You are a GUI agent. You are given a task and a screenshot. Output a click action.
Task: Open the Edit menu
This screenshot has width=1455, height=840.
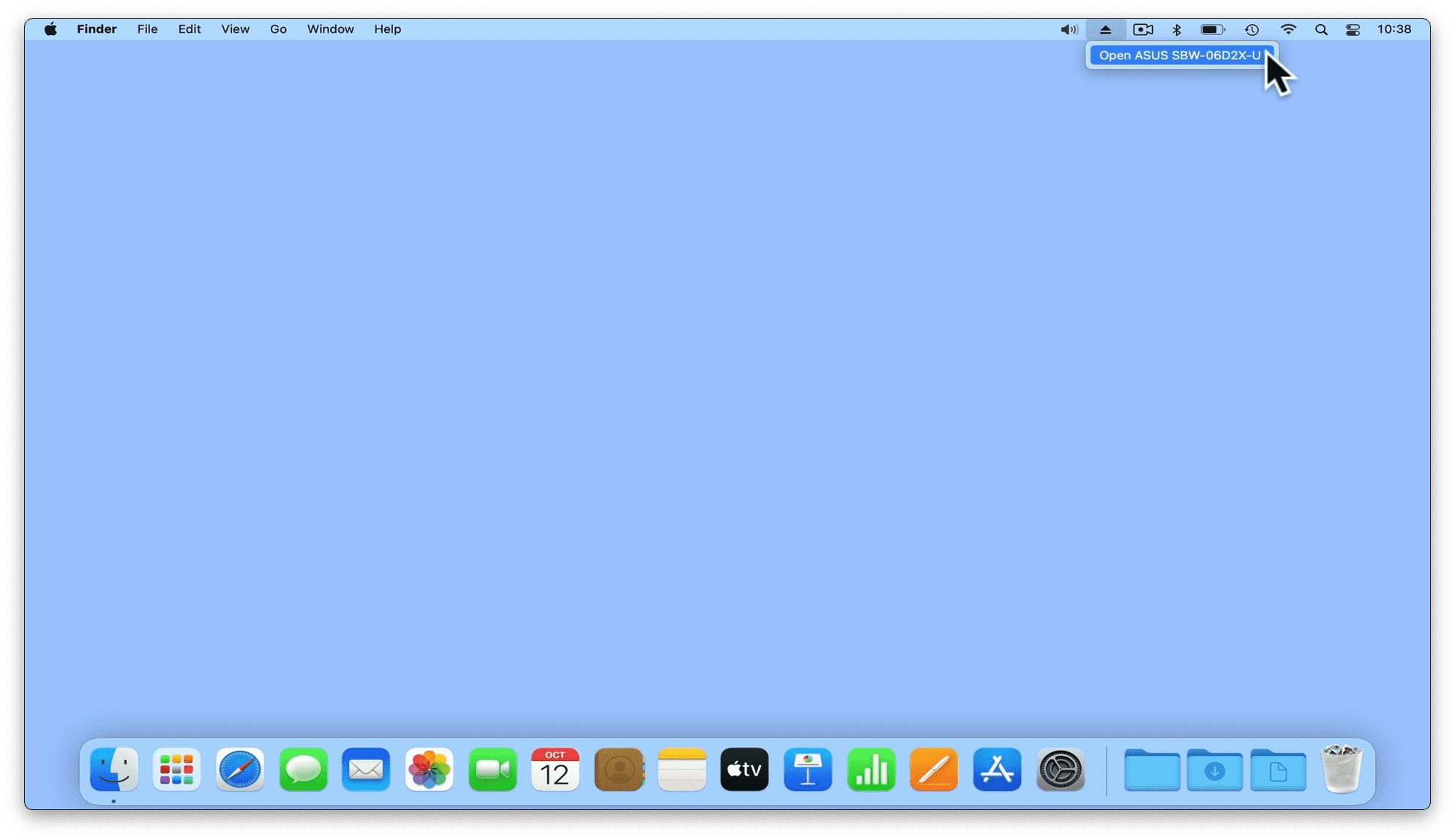(x=190, y=29)
